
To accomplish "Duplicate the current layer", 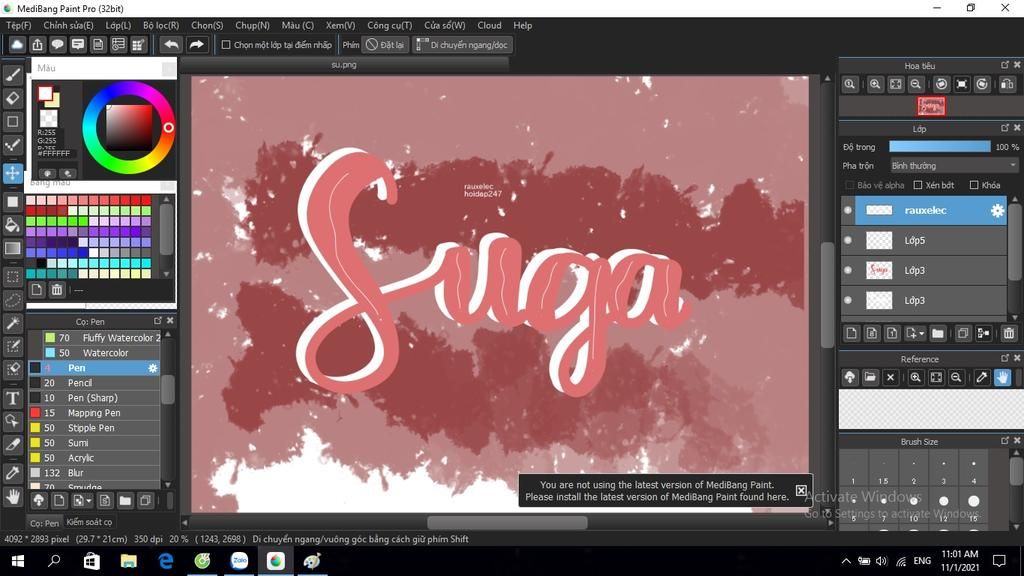I will point(963,334).
